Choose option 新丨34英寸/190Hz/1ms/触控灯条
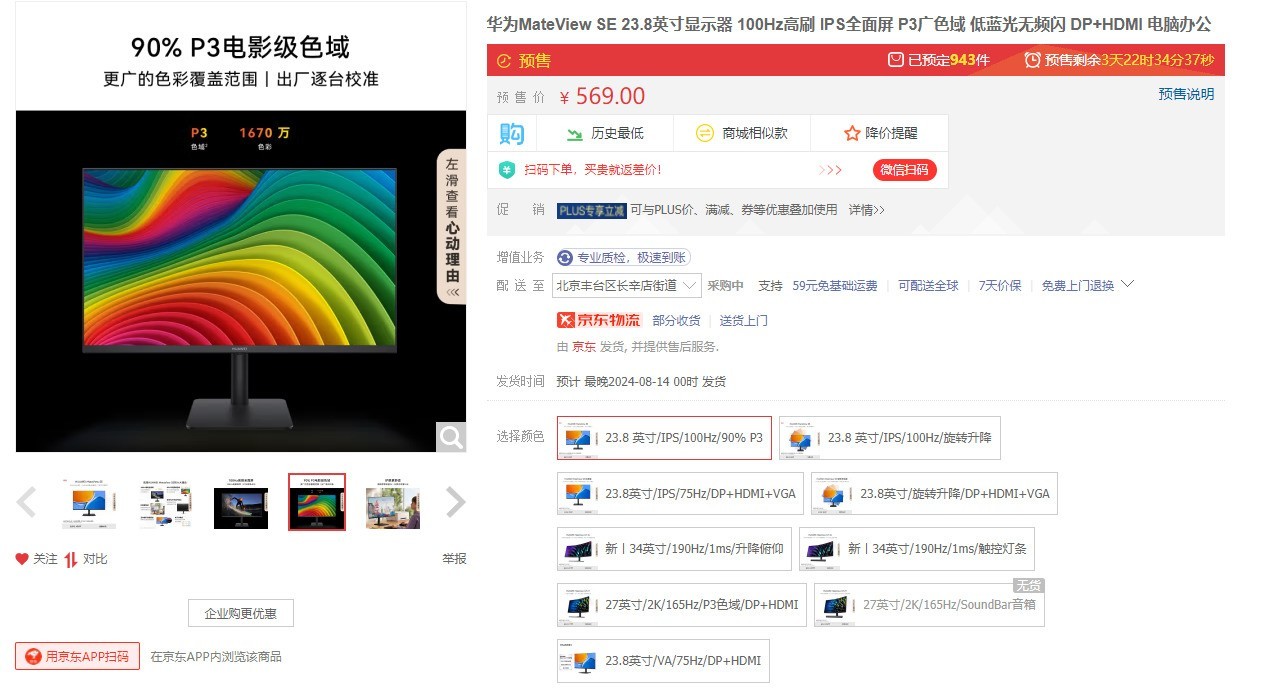 click(917, 549)
